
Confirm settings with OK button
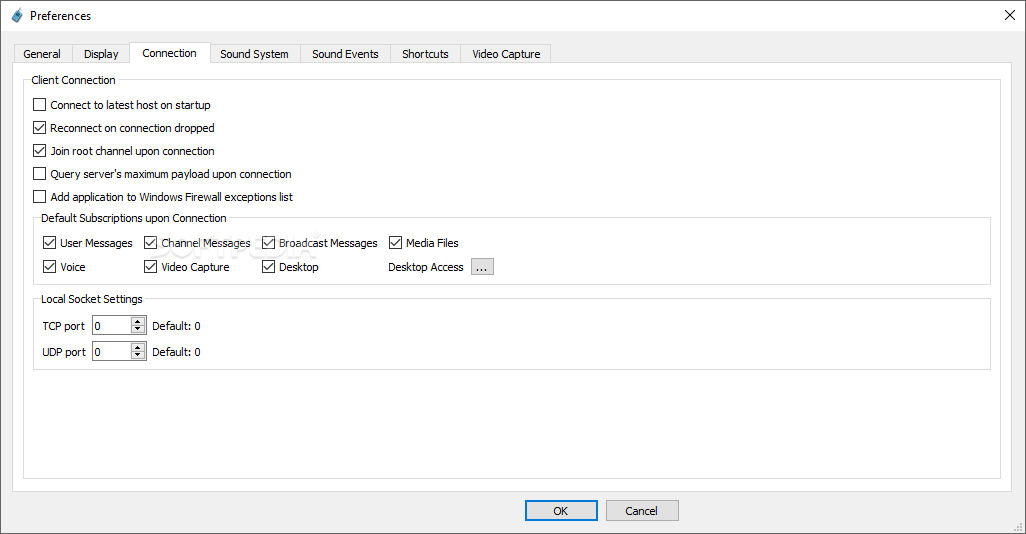561,510
